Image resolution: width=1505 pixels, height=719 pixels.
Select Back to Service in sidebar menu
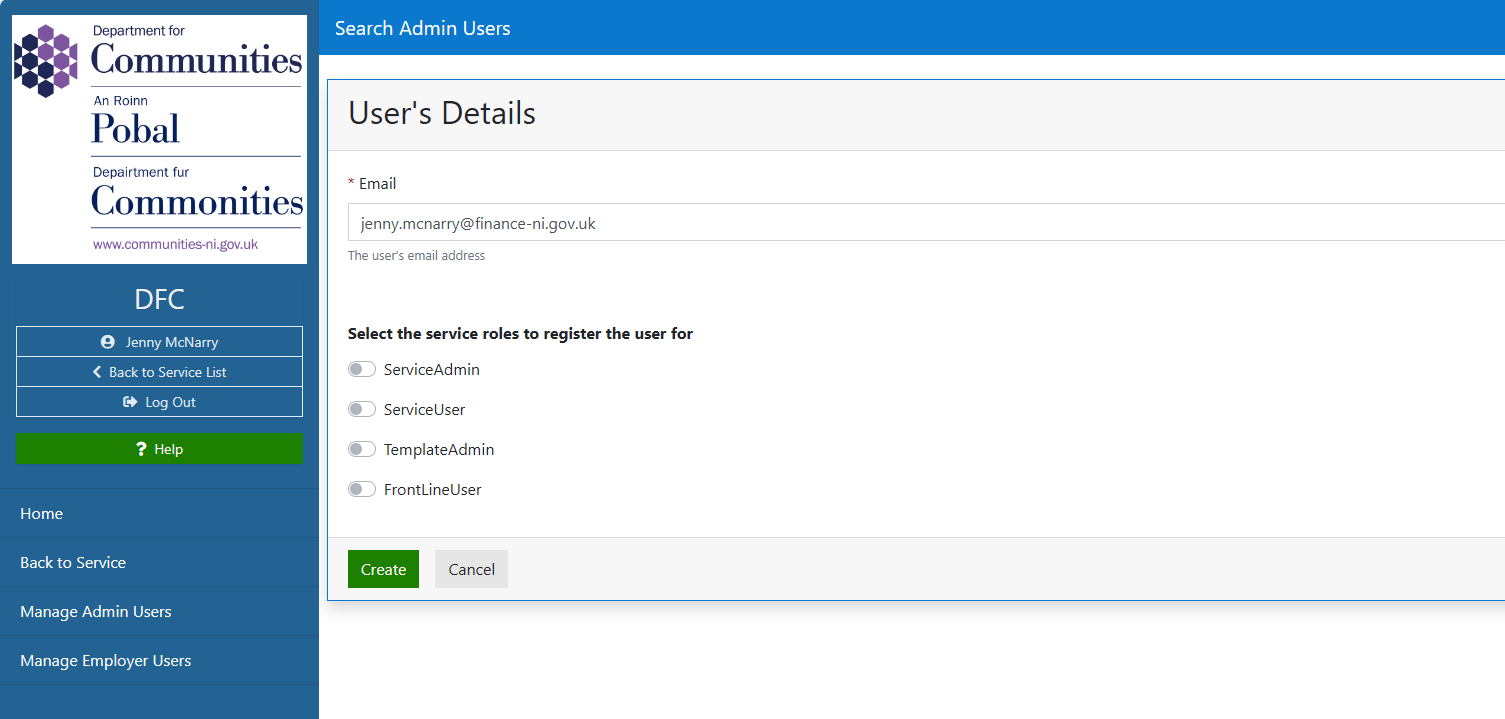coord(73,563)
